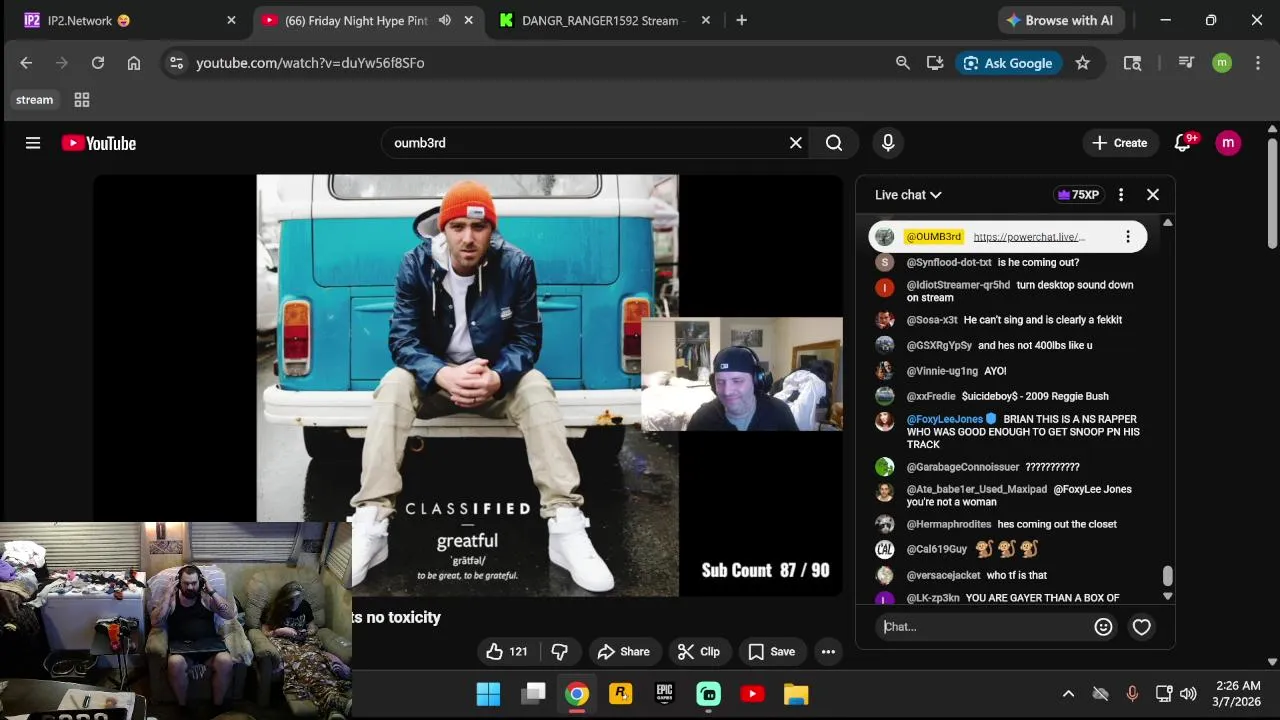1280x720 pixels.
Task: Open the 'stream' bookmark folder
Action: pos(34,100)
